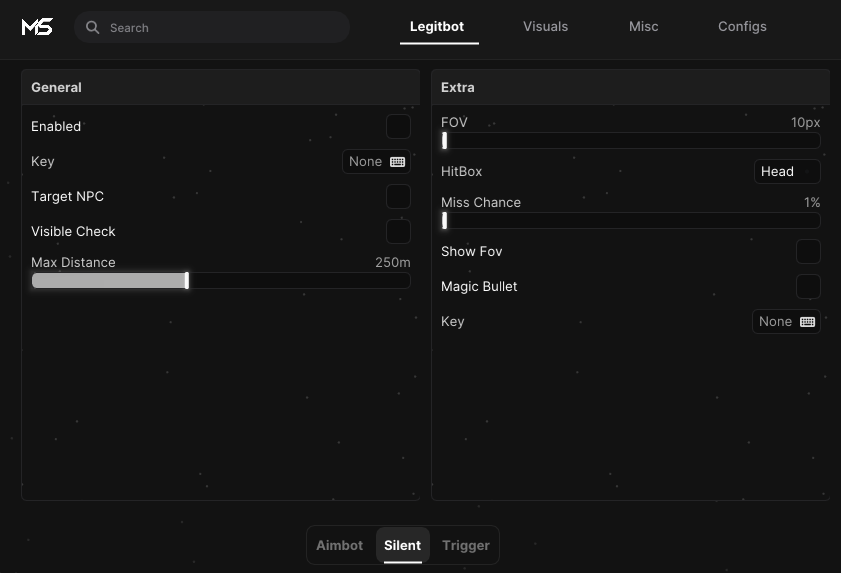This screenshot has height=573, width=841.
Task: Click the Show Fov label
Action: [x=471, y=252]
